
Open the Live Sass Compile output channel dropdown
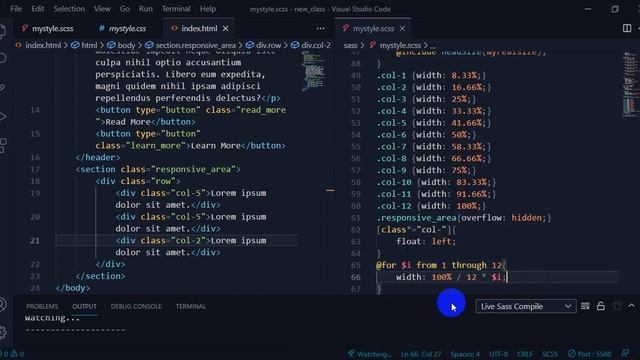tap(526, 306)
